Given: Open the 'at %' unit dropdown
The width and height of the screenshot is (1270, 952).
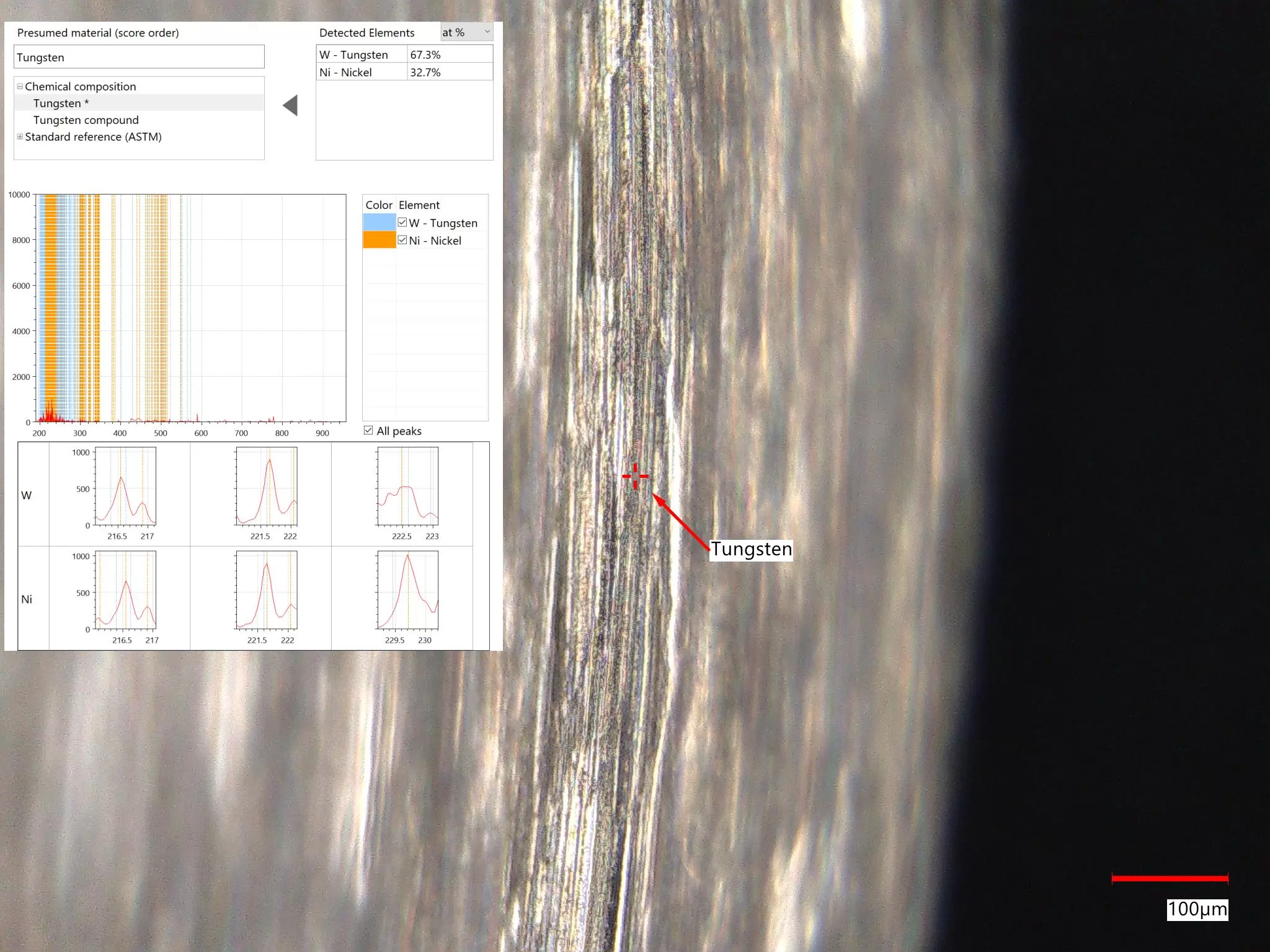Looking at the screenshot, I should pyautogui.click(x=466, y=32).
